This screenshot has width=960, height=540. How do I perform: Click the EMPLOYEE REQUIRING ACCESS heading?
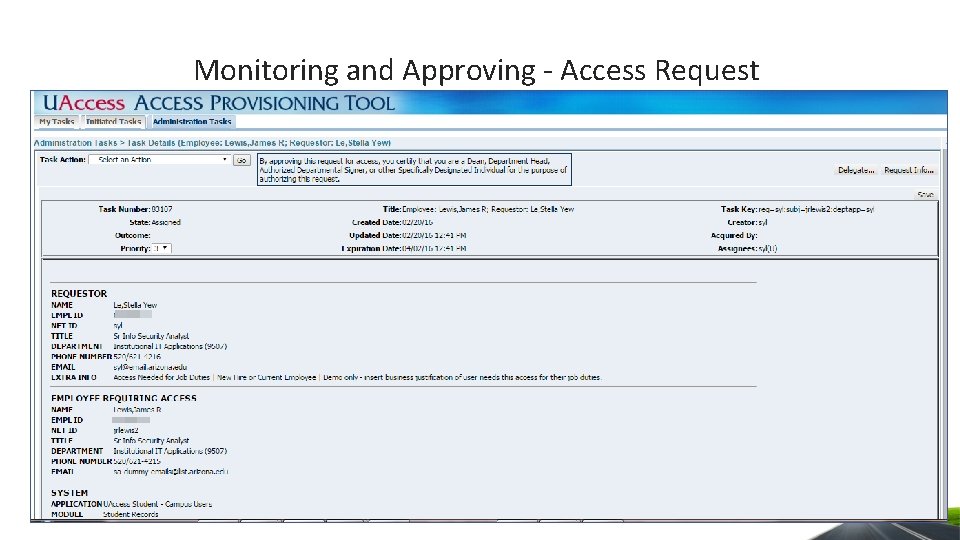(x=124, y=398)
